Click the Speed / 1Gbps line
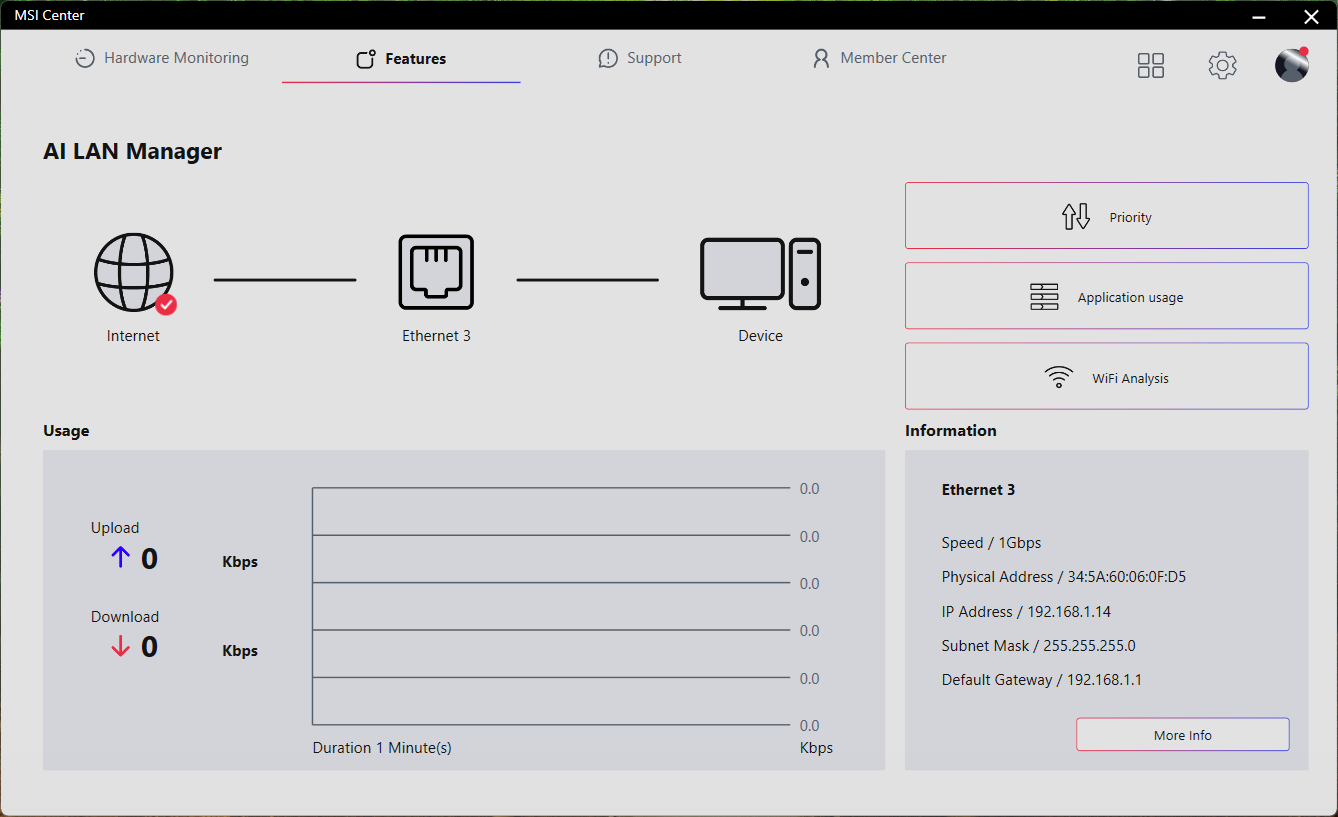The width and height of the screenshot is (1338, 817). (x=991, y=543)
